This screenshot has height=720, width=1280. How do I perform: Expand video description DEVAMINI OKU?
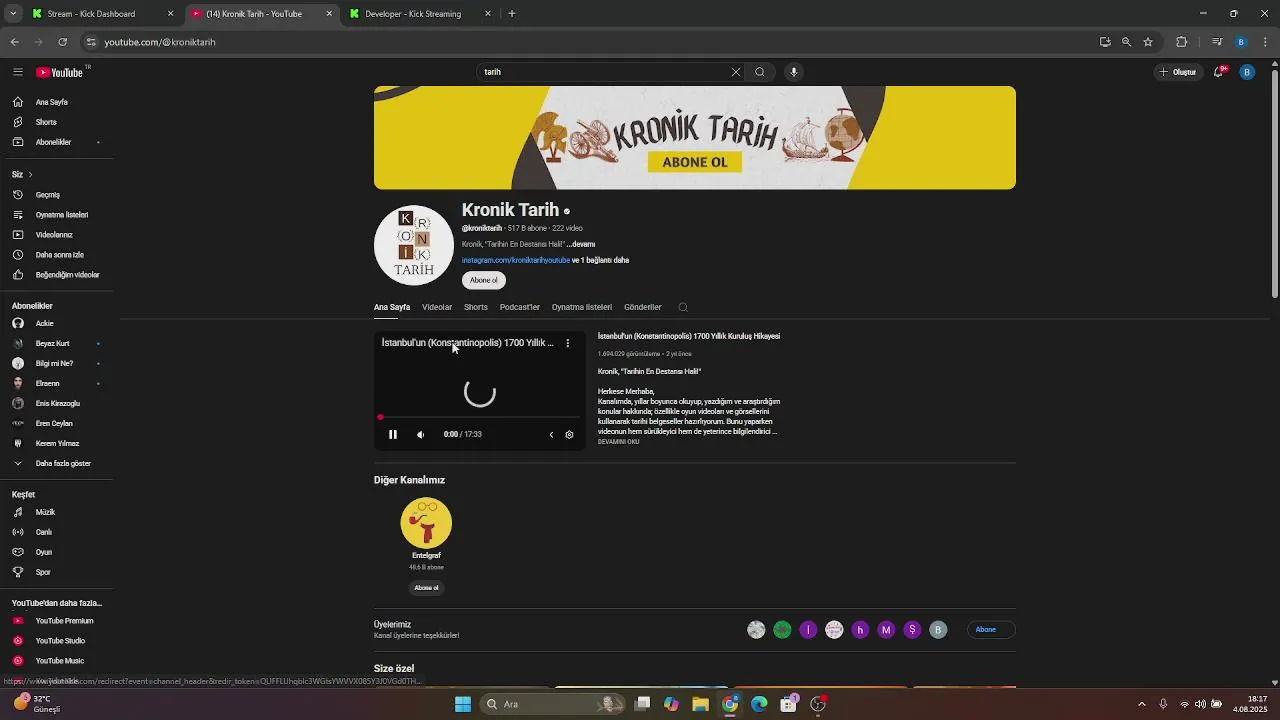tap(618, 441)
